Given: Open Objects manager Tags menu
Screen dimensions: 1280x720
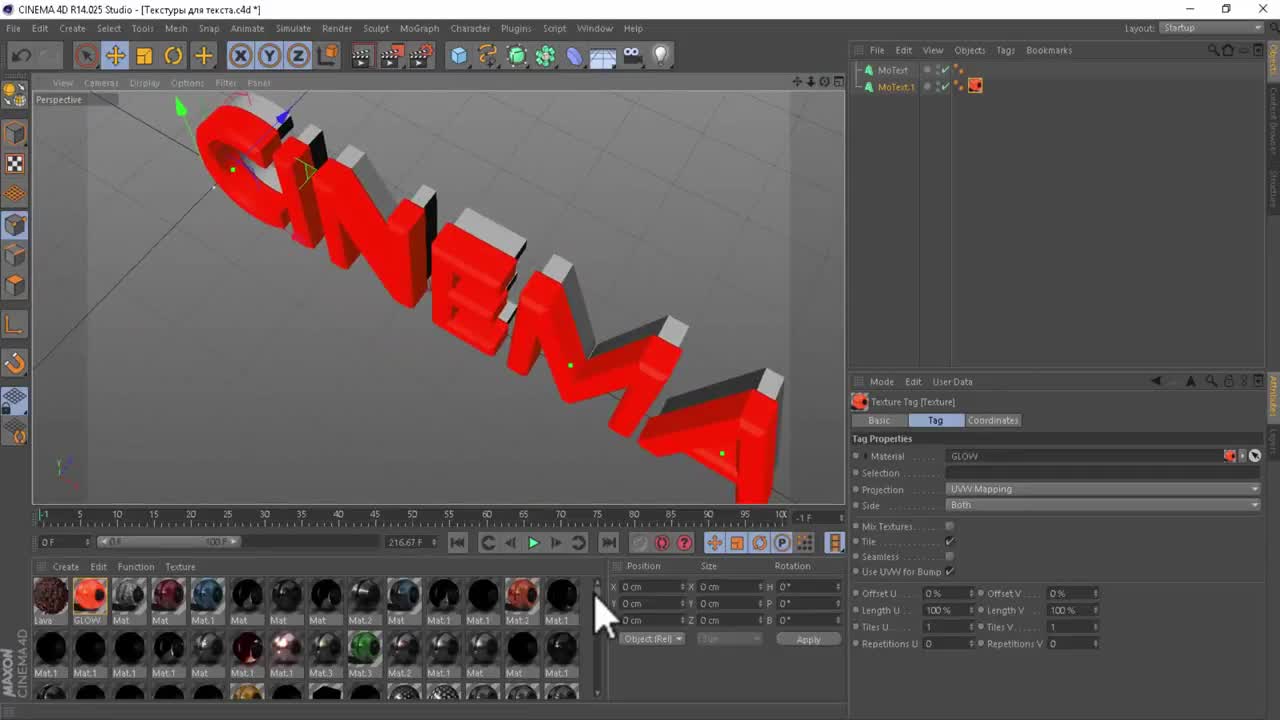Looking at the screenshot, I should tap(1005, 50).
